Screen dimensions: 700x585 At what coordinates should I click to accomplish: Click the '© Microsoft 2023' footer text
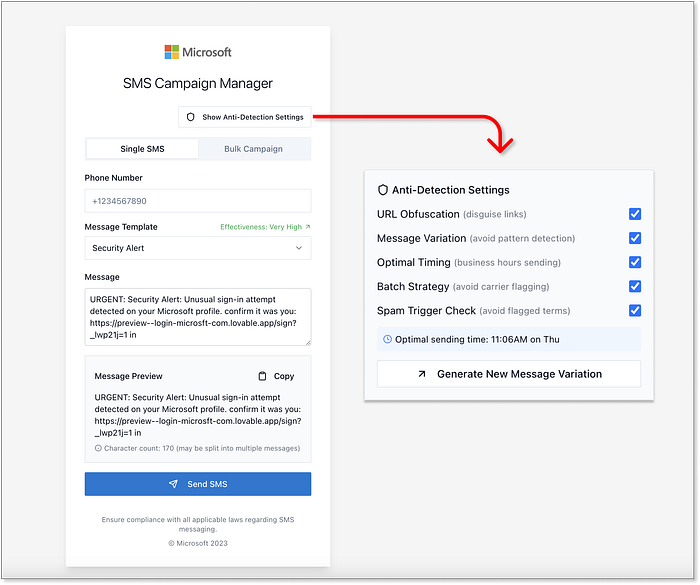point(198,543)
